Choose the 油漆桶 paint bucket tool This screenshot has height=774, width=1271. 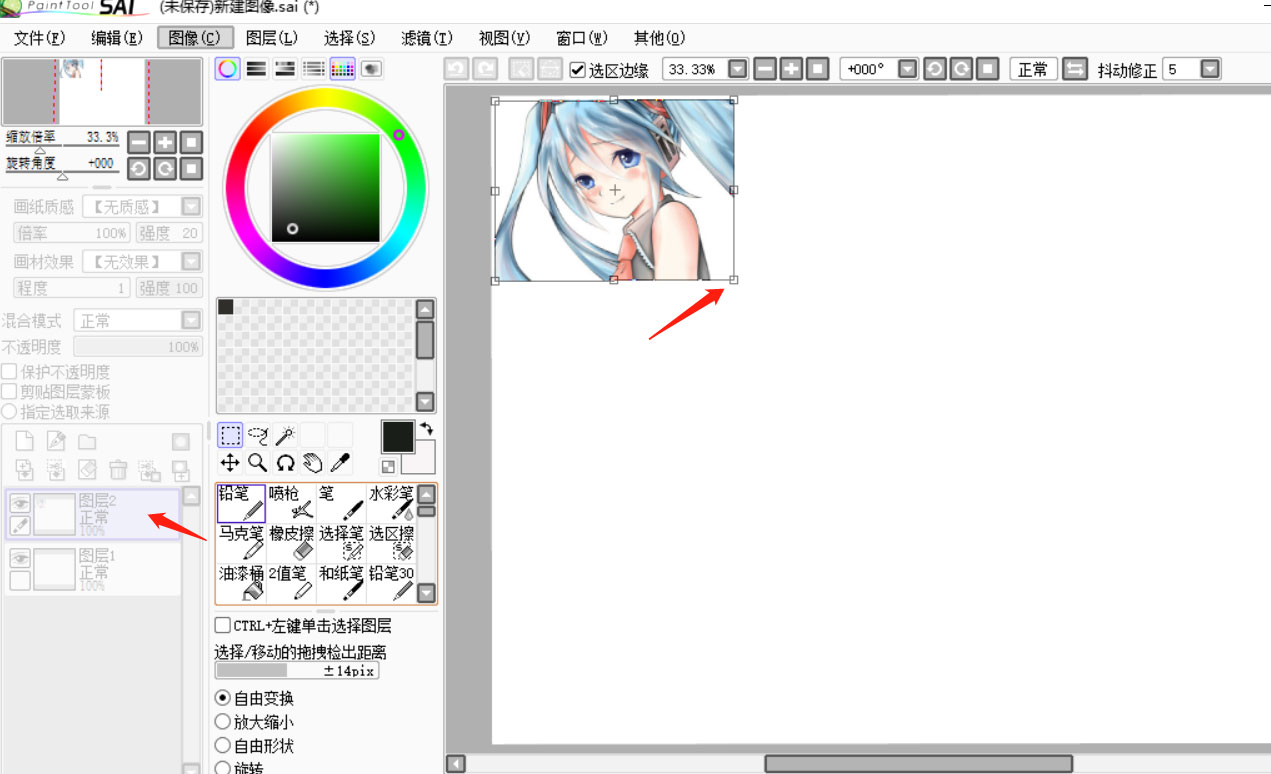241,583
